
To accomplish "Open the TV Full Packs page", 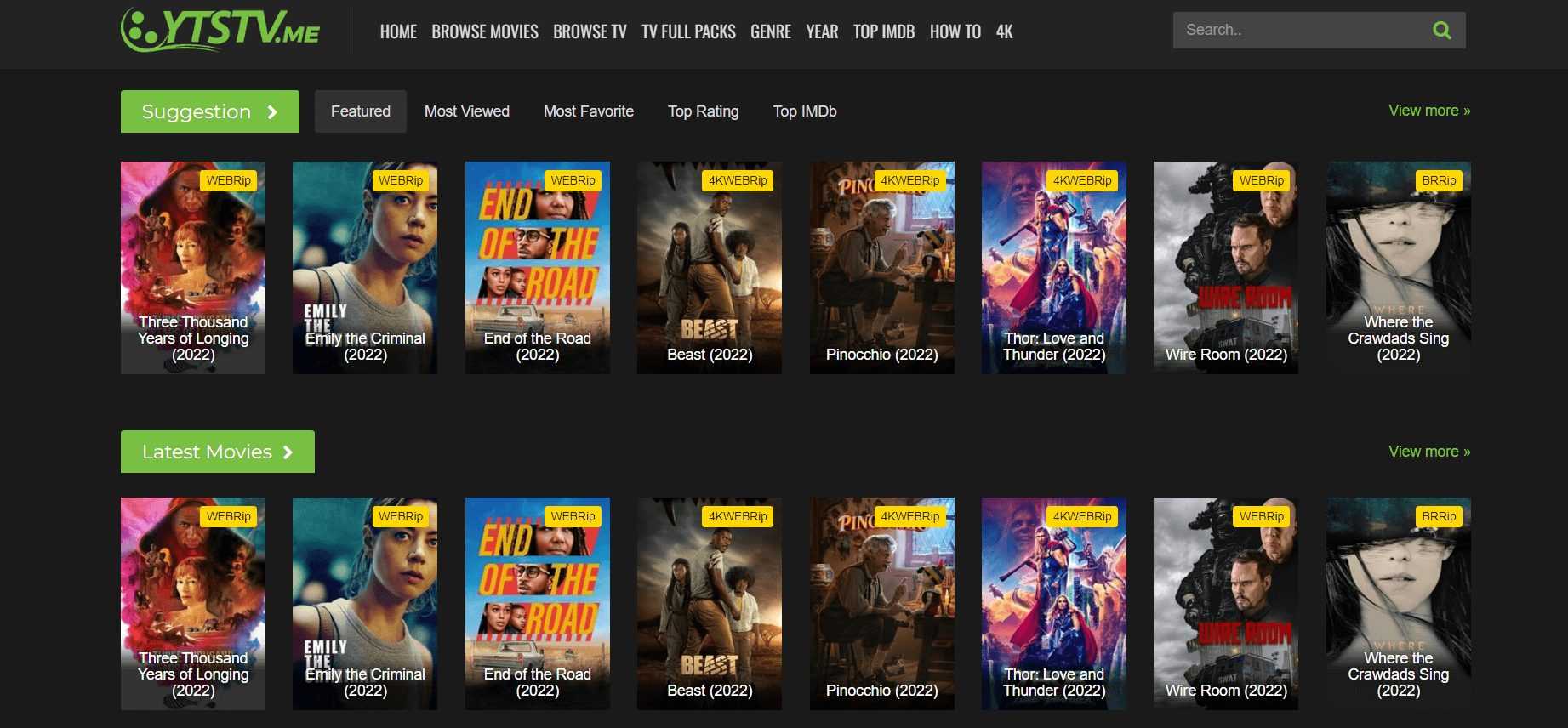I will [x=687, y=32].
